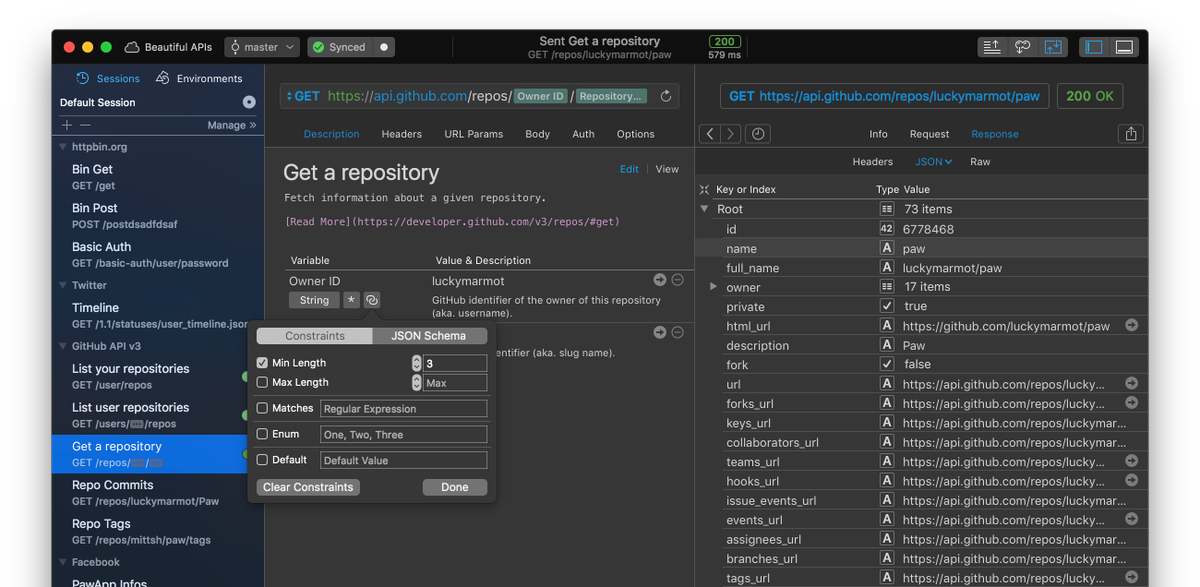Open the Options tab

(635, 134)
